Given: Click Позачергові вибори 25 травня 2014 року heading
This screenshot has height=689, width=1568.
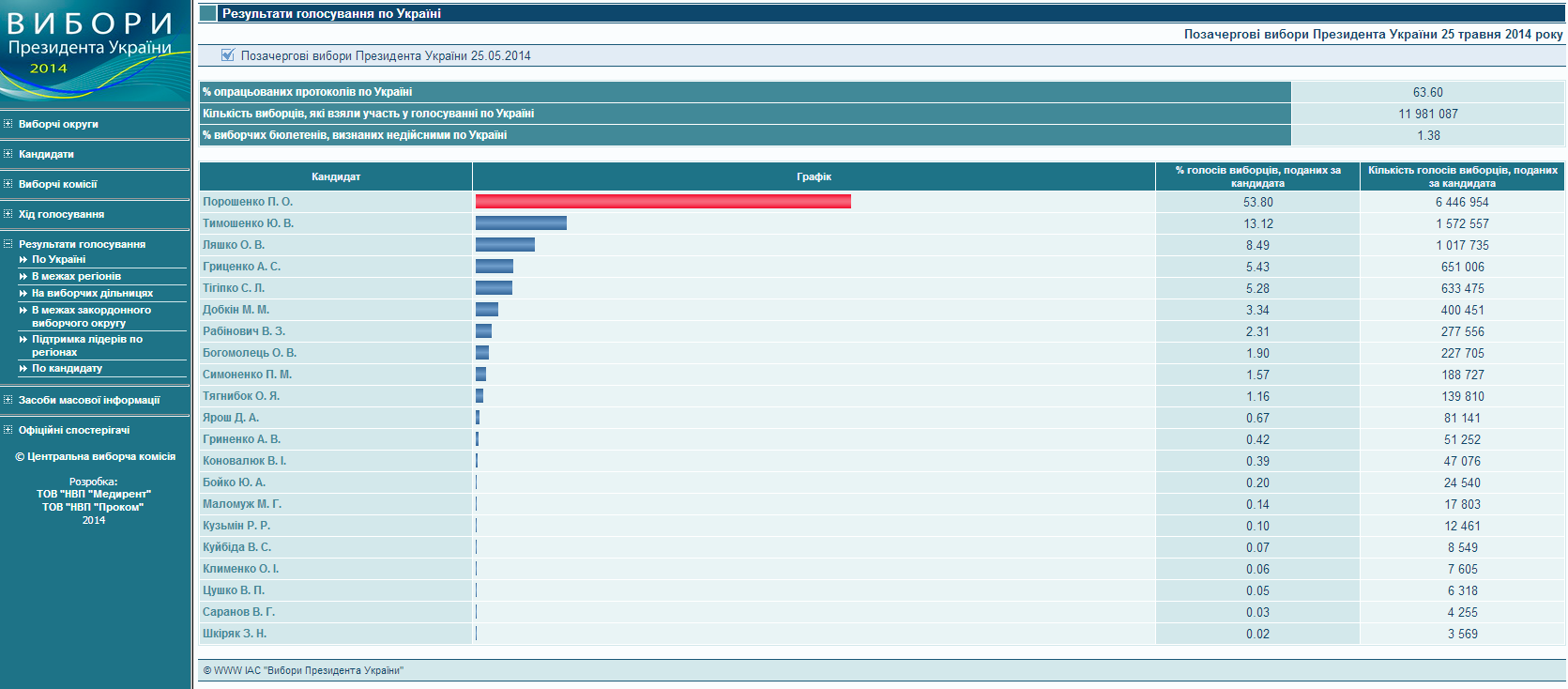Looking at the screenshot, I should click(1373, 34).
